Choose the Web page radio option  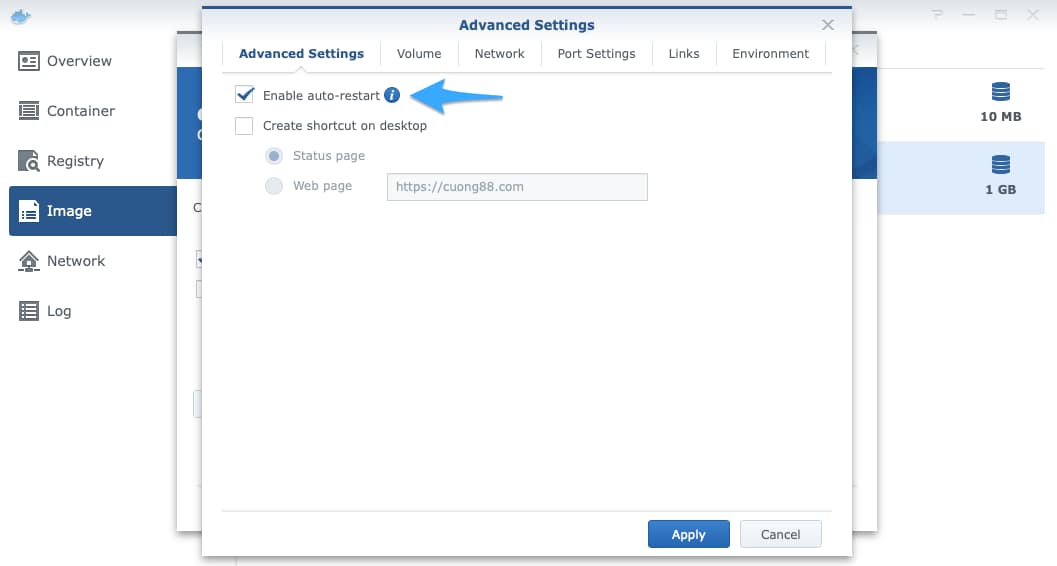273,186
